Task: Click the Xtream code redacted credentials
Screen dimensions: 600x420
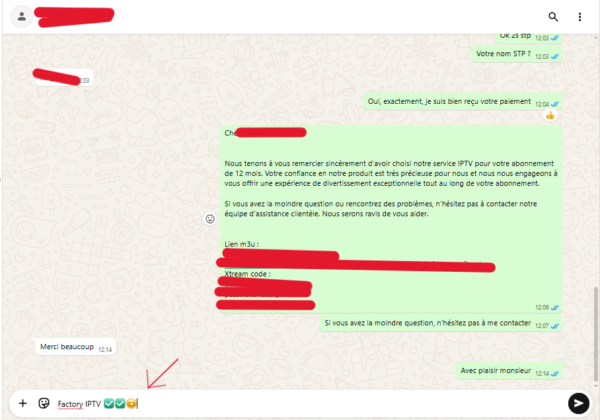Action: click(265, 294)
